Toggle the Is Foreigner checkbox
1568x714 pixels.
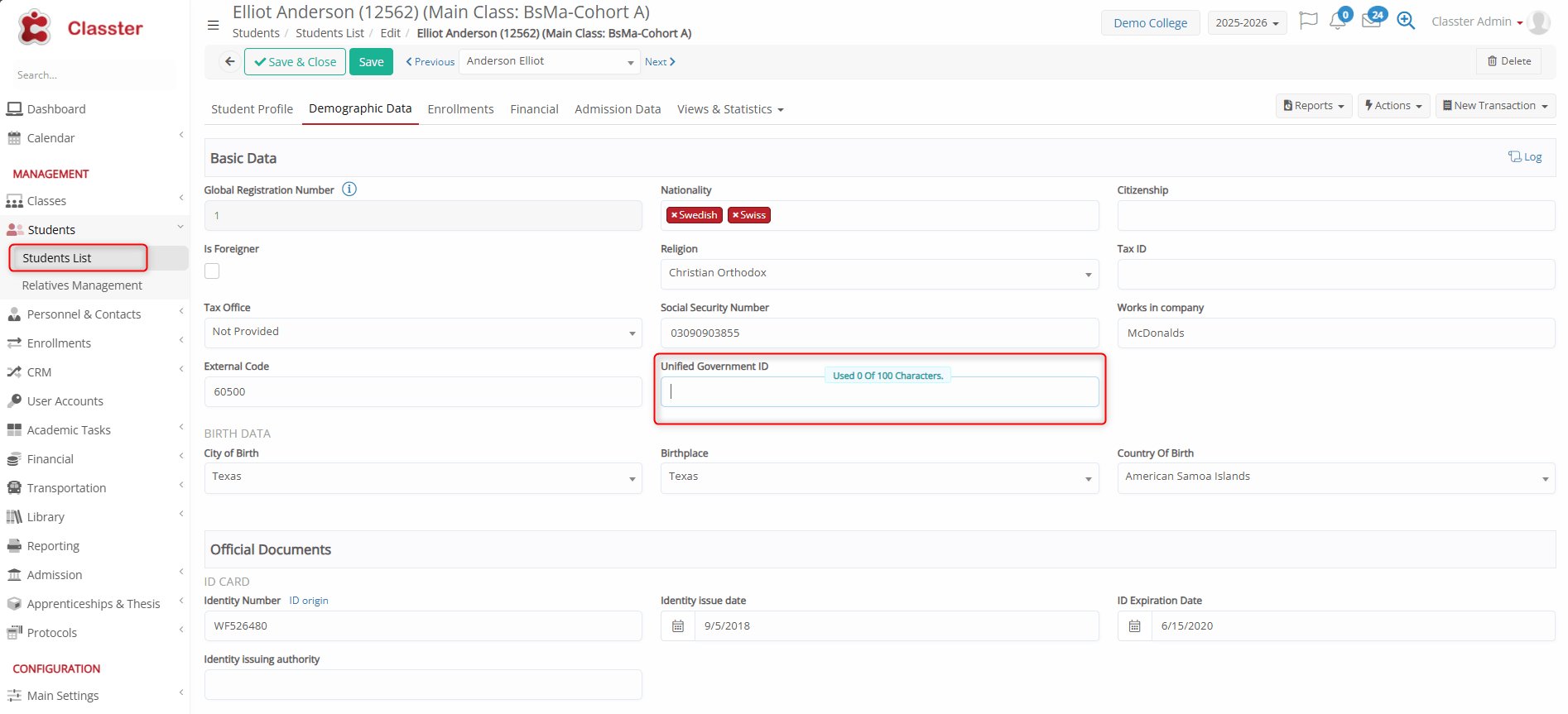(212, 271)
